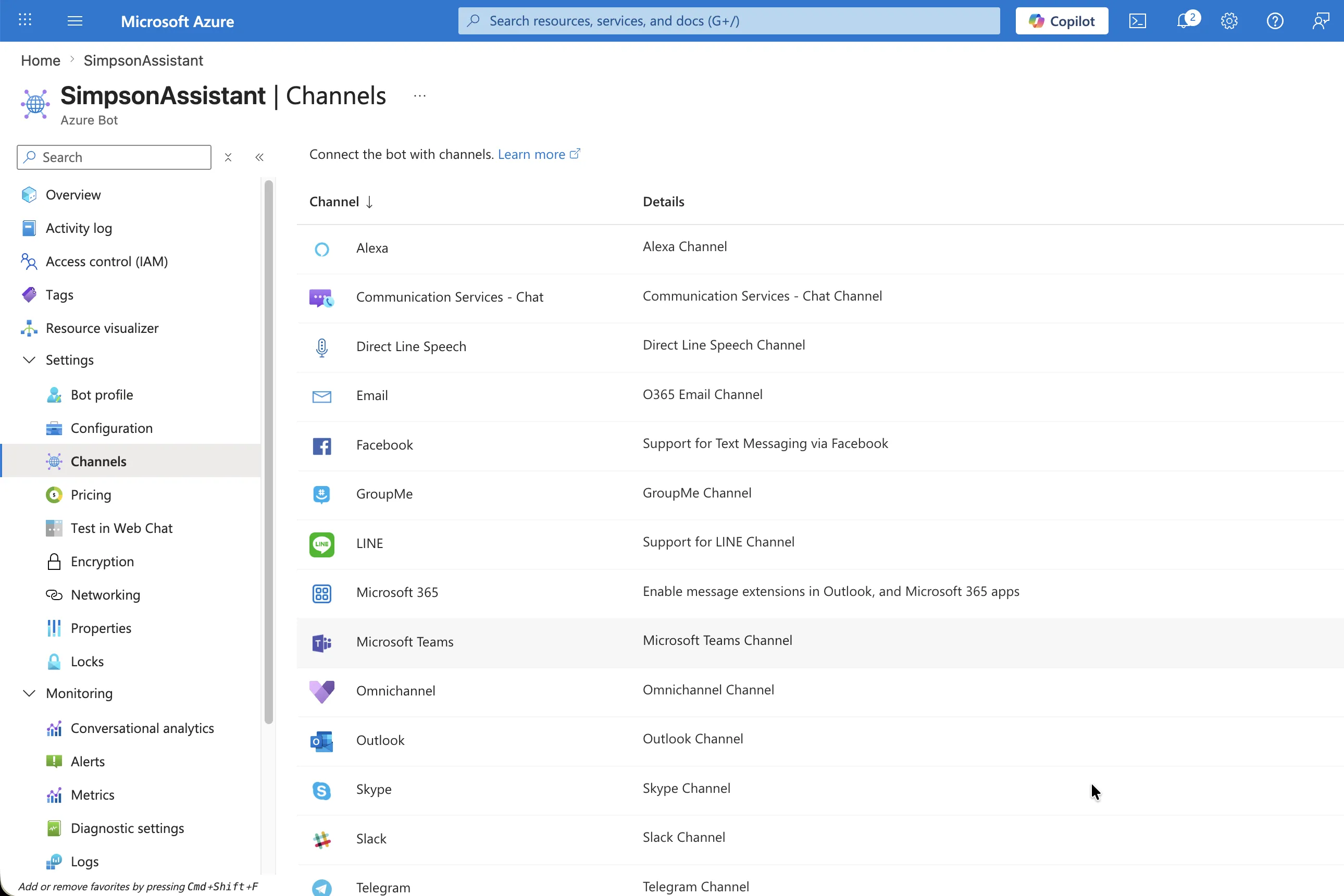Image resolution: width=1344 pixels, height=896 pixels.
Task: Click the Copilot button
Action: tap(1062, 21)
